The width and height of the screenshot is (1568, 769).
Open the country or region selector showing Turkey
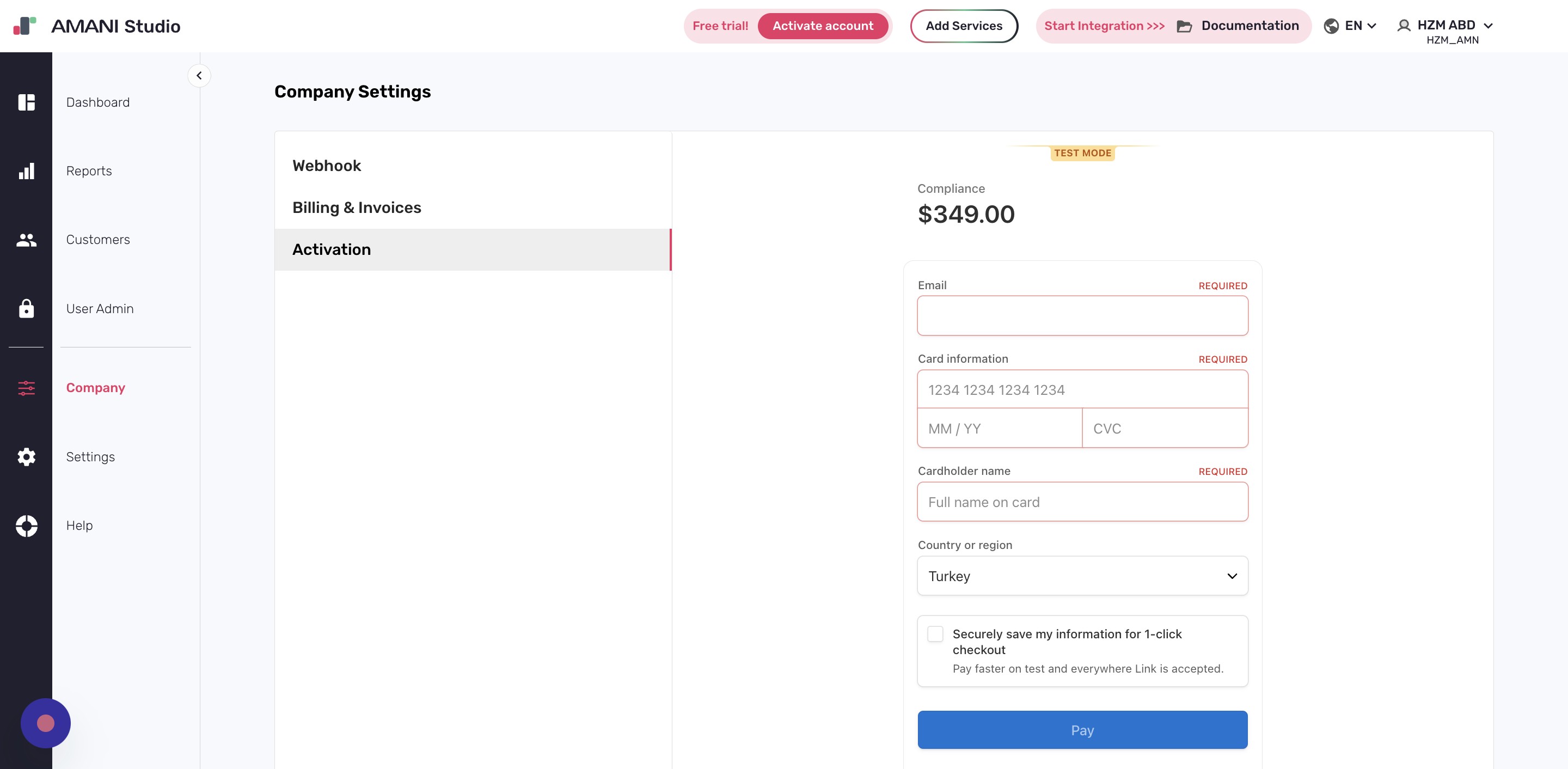point(1082,576)
